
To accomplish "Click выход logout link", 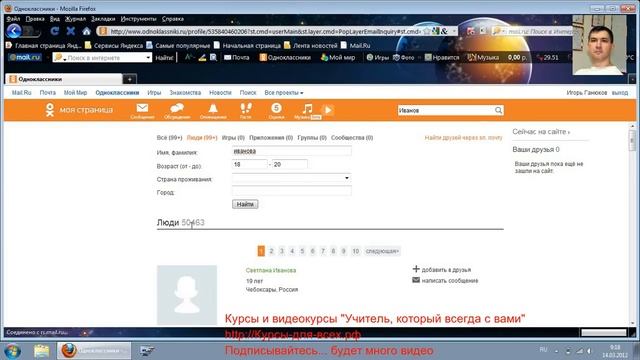I will coord(620,93).
